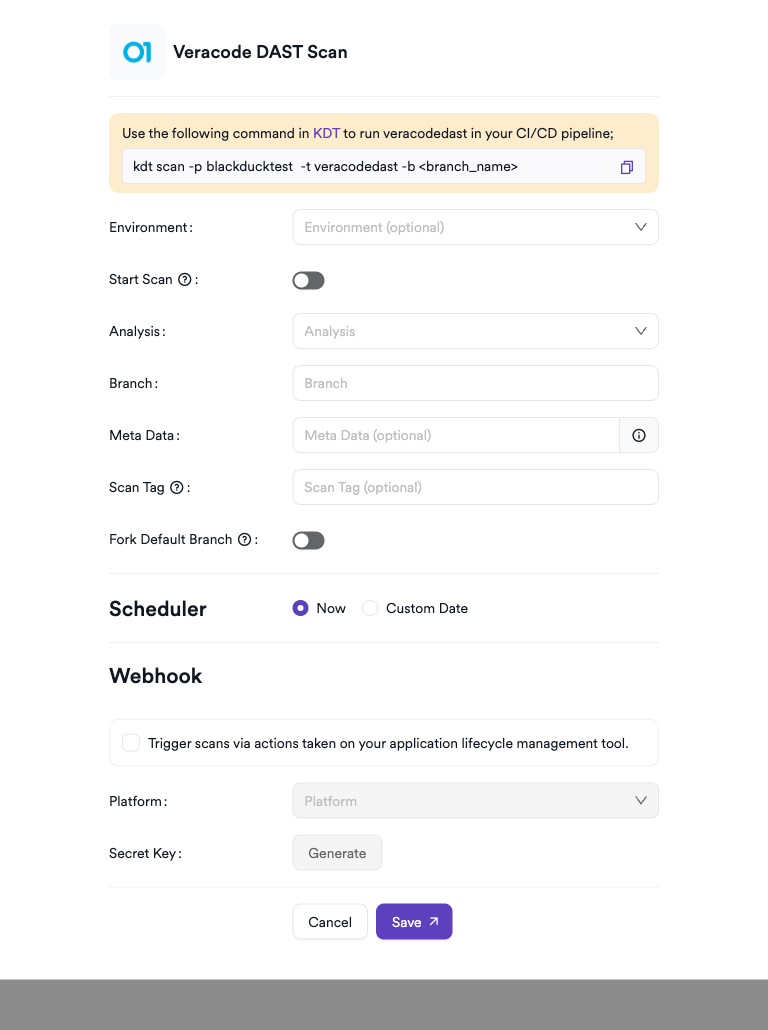Click the Fork Default Branch help icon
Image resolution: width=768 pixels, height=1030 pixels.
click(x=244, y=540)
